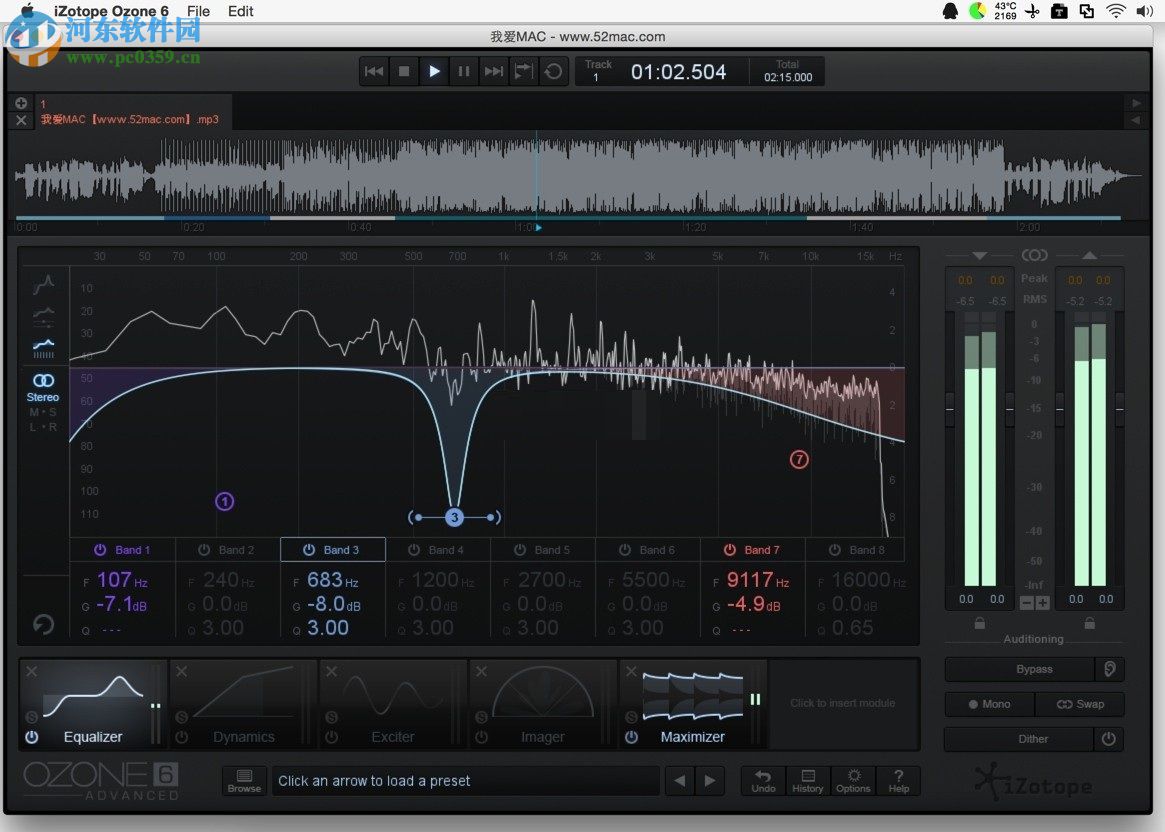Screen dimensions: 1165x832
Task: Click the circular reset arrow at bottom left
Action: tap(43, 624)
